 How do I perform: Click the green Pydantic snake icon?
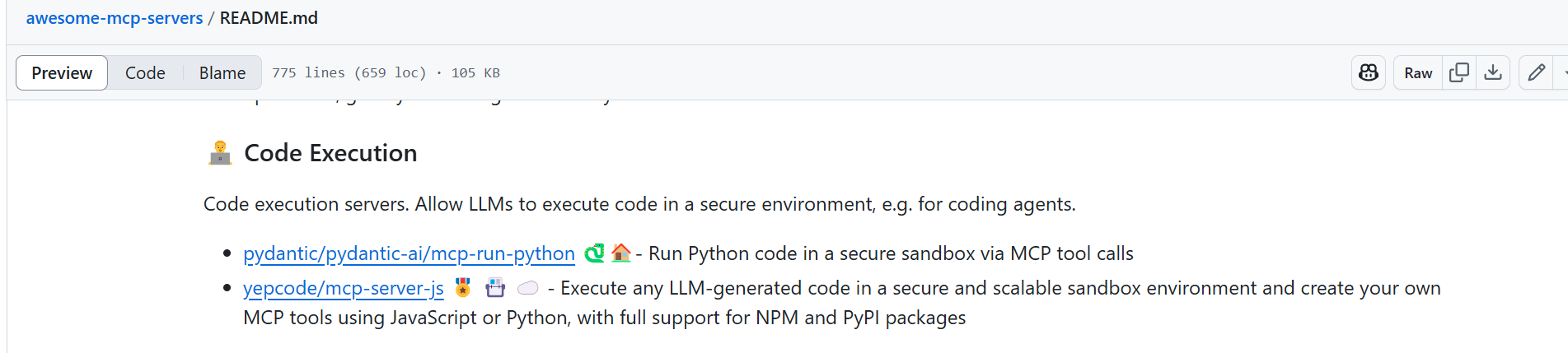[594, 253]
